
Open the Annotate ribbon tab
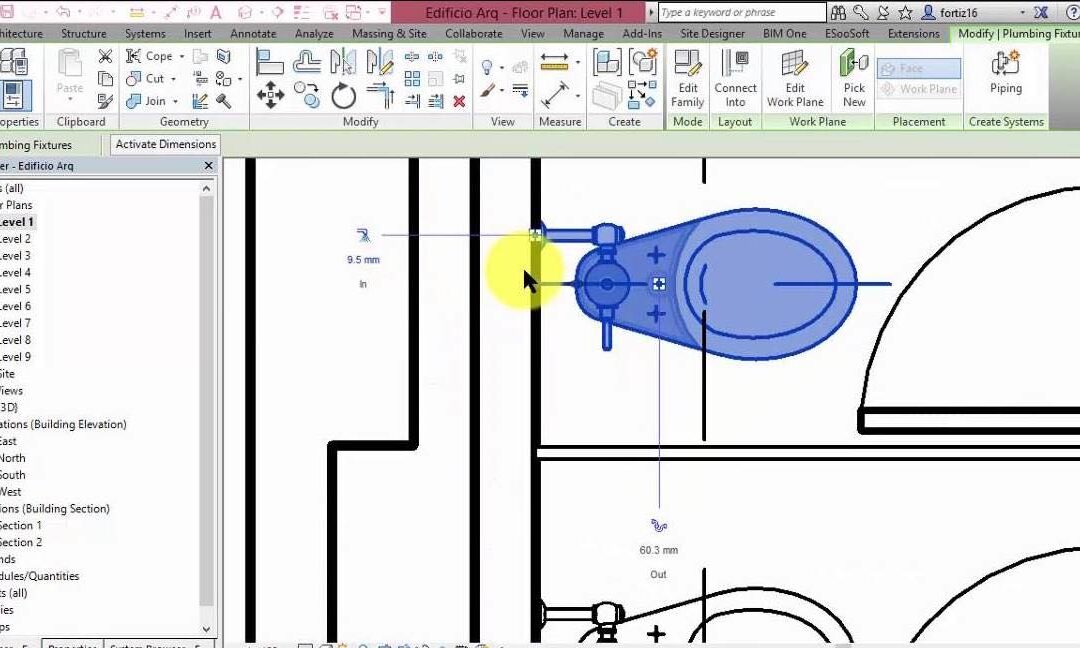point(253,33)
